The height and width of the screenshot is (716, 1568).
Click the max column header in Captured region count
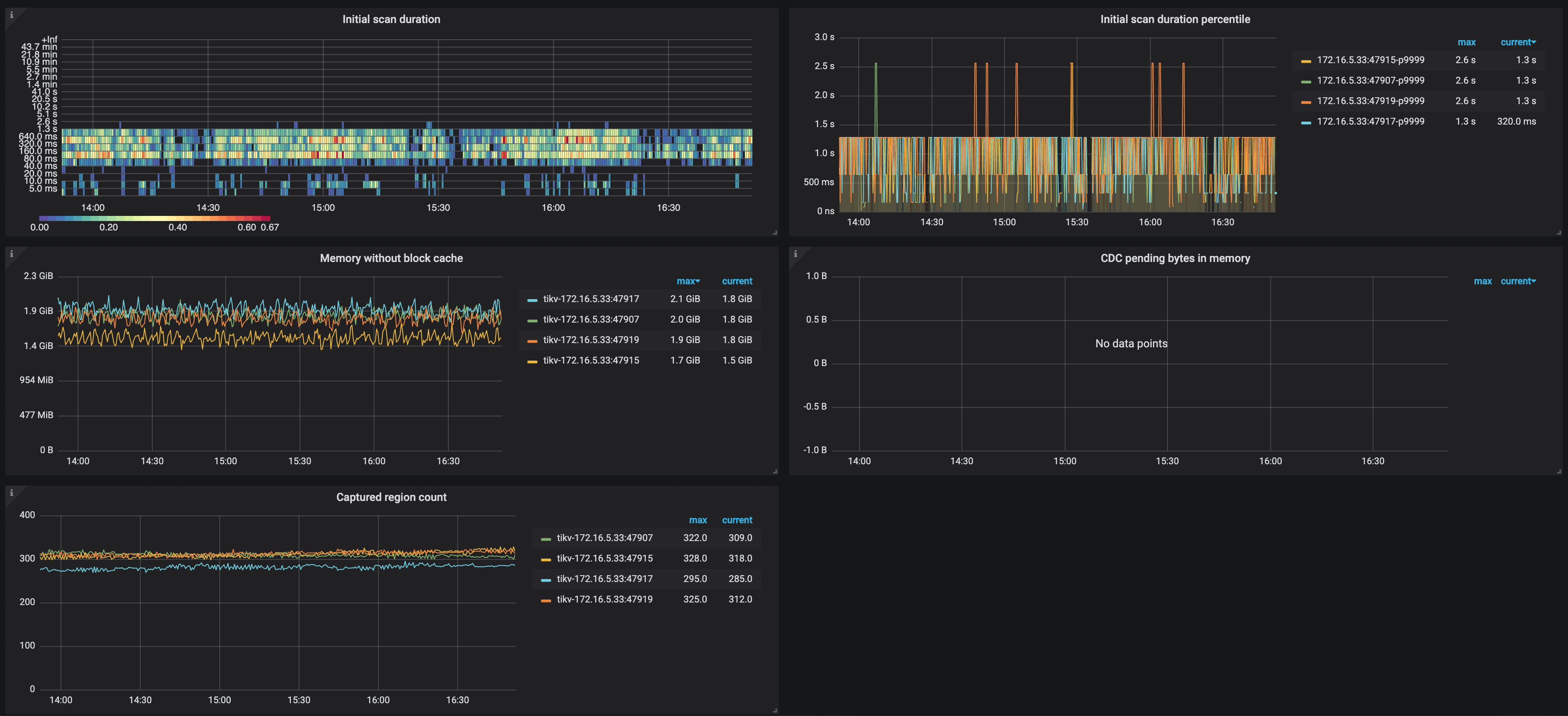698,519
